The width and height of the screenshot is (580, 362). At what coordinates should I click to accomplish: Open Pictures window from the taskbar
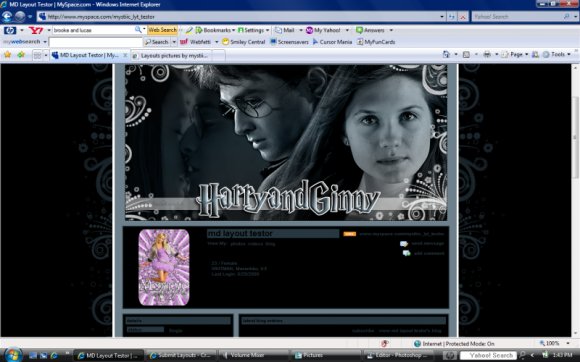click(326, 355)
